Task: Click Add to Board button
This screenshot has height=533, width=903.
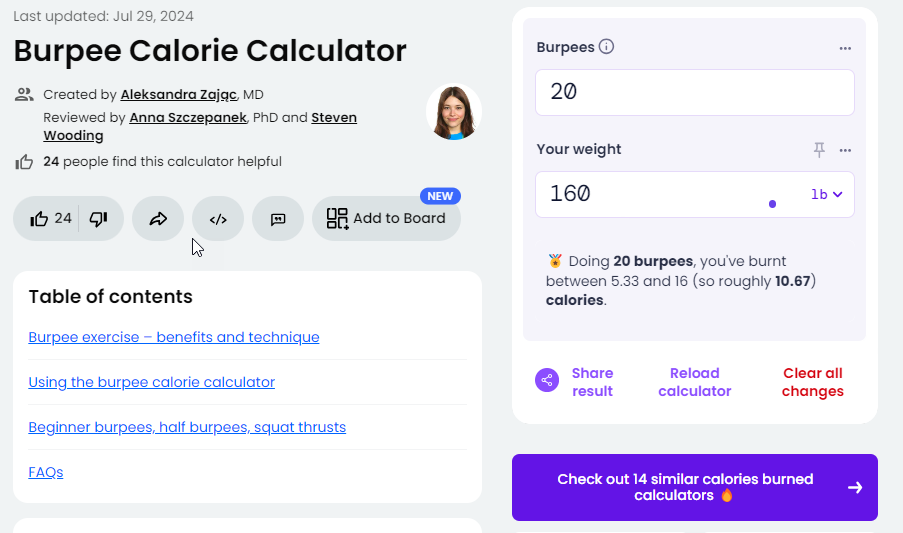Action: pyautogui.click(x=386, y=218)
